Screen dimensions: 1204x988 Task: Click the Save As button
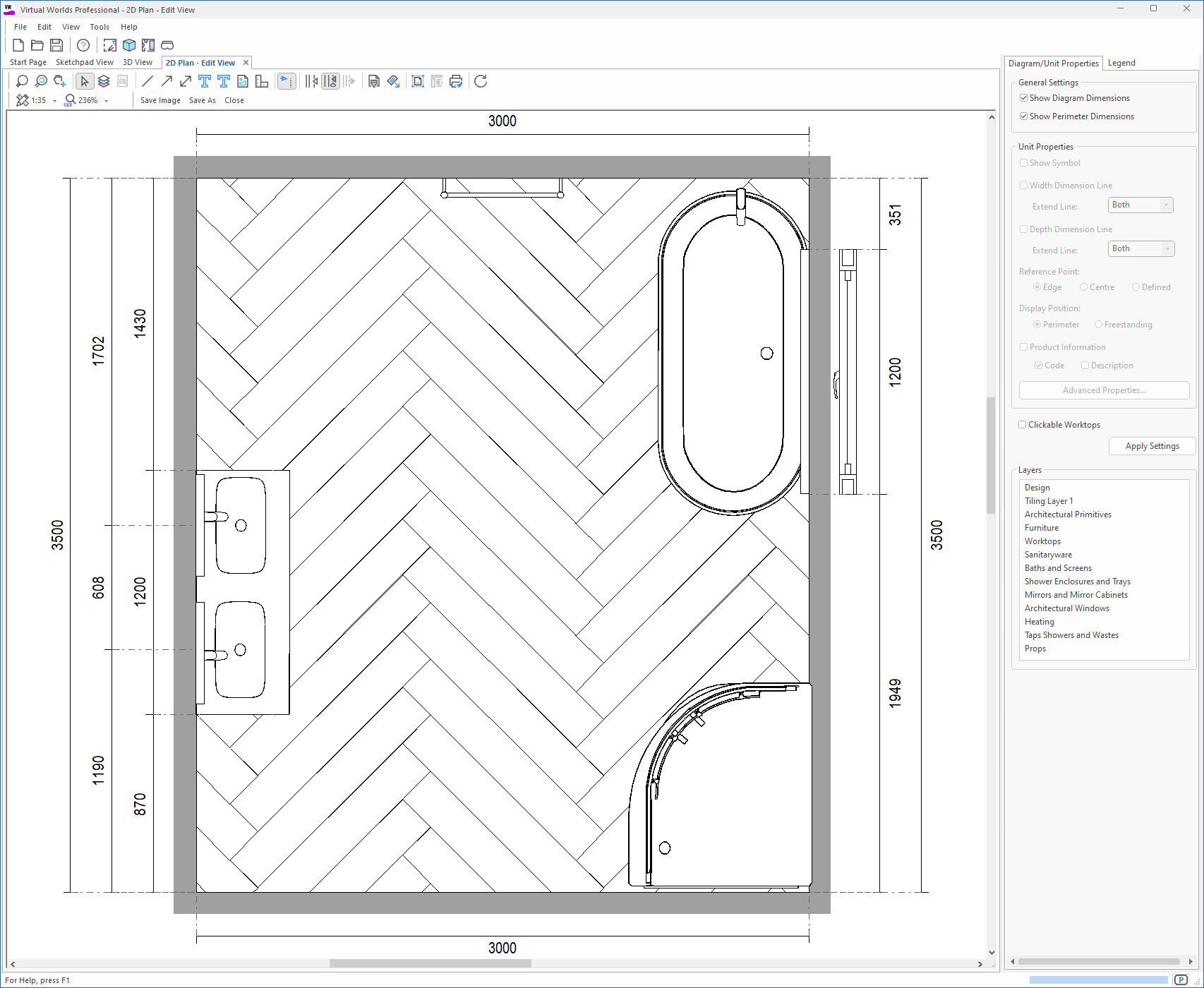(203, 100)
